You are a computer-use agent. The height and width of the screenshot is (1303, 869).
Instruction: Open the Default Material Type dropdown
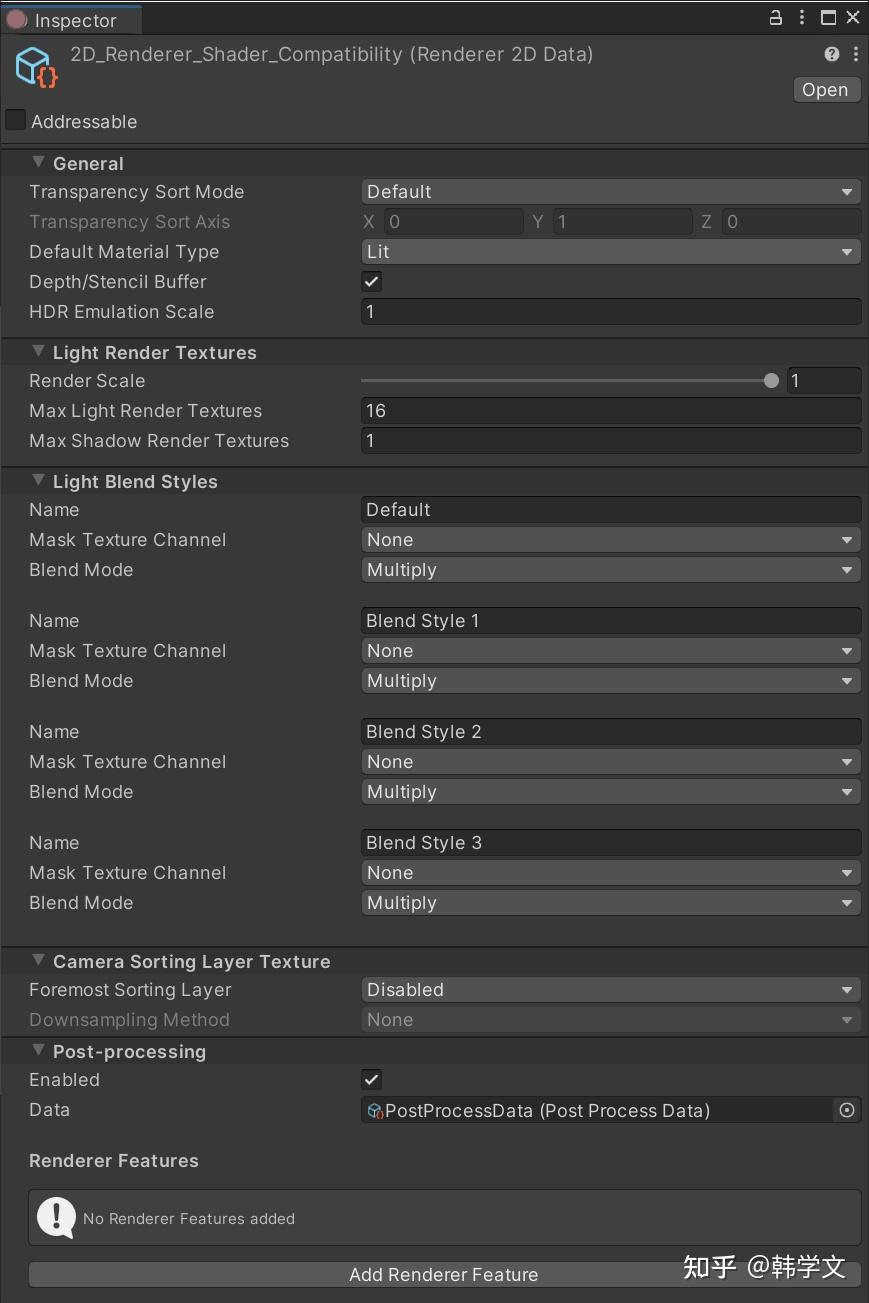click(610, 252)
